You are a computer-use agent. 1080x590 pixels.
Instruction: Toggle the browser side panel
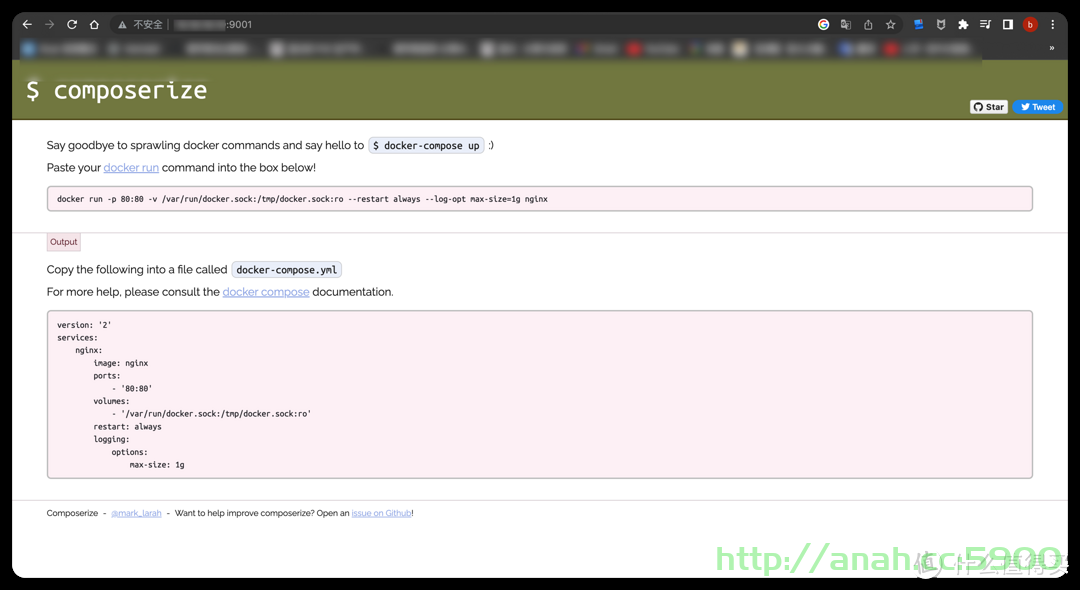pos(1008,25)
